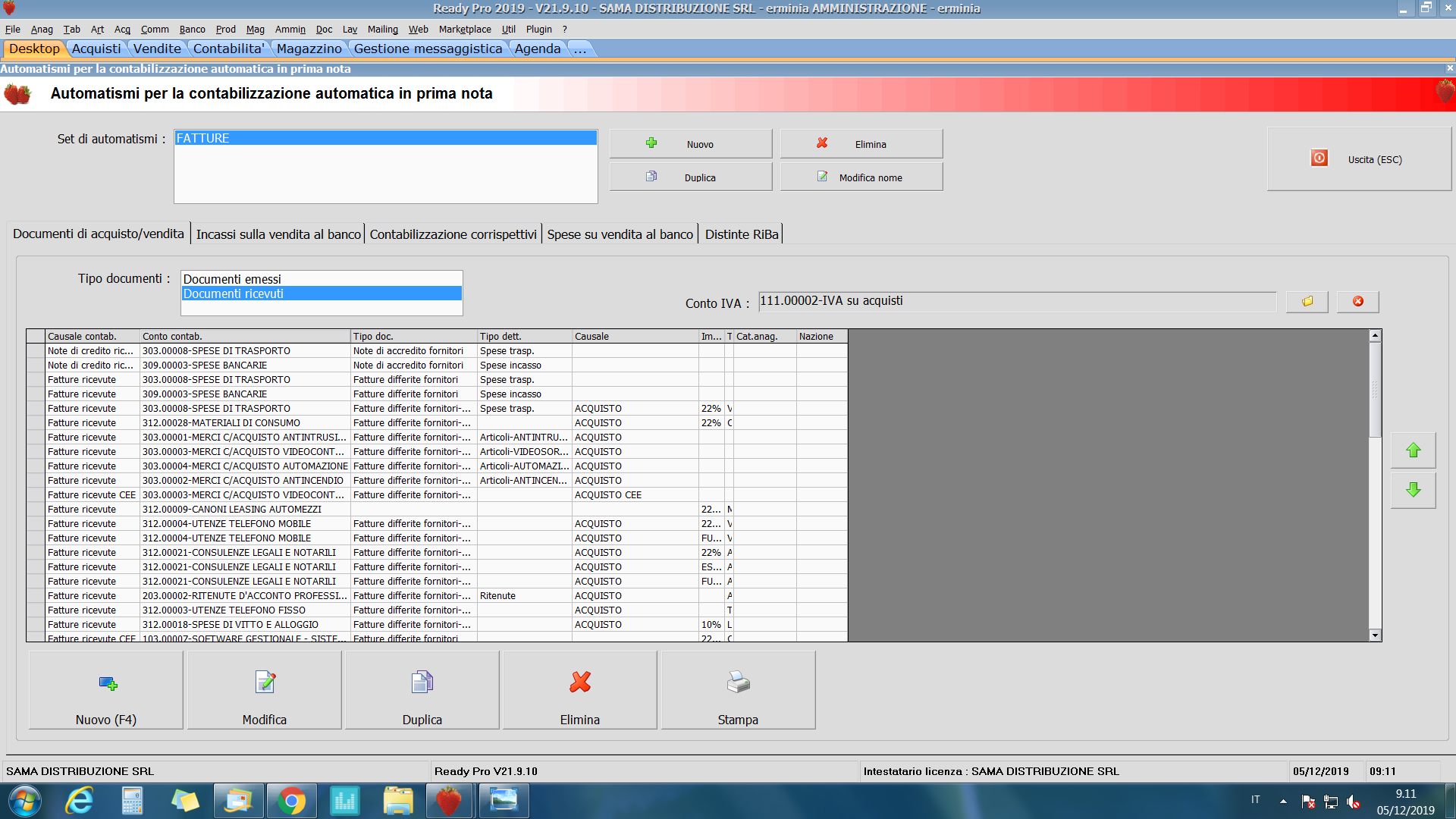Move row up with green arrow

point(1414,450)
